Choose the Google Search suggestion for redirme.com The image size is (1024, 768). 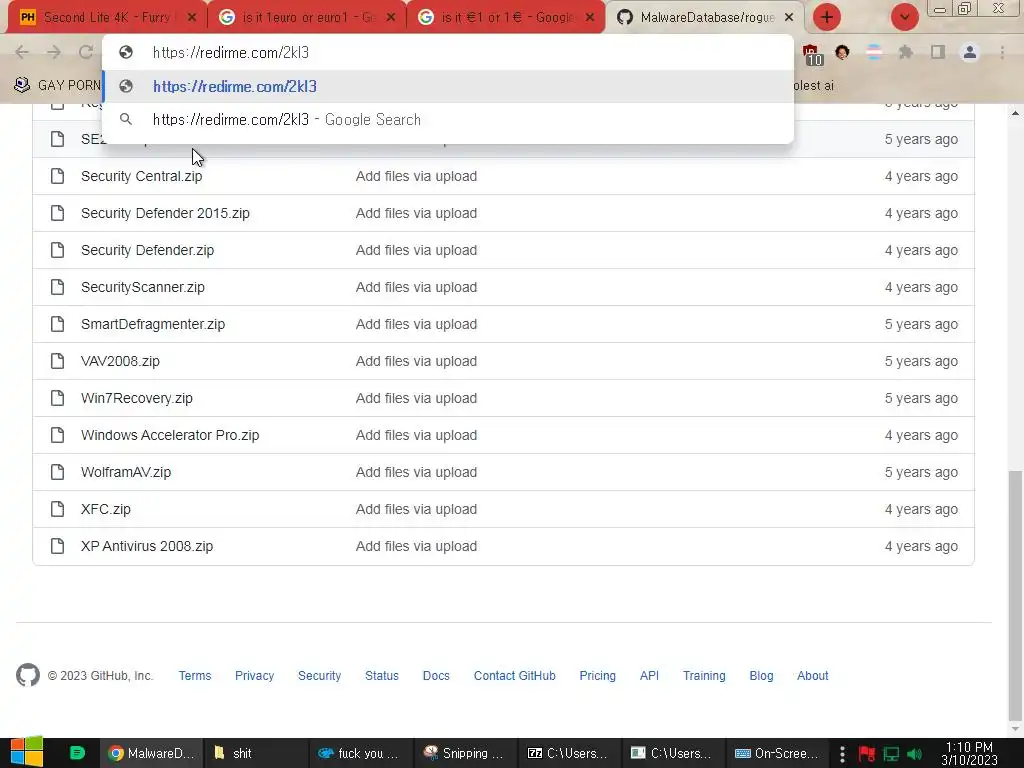pos(448,120)
